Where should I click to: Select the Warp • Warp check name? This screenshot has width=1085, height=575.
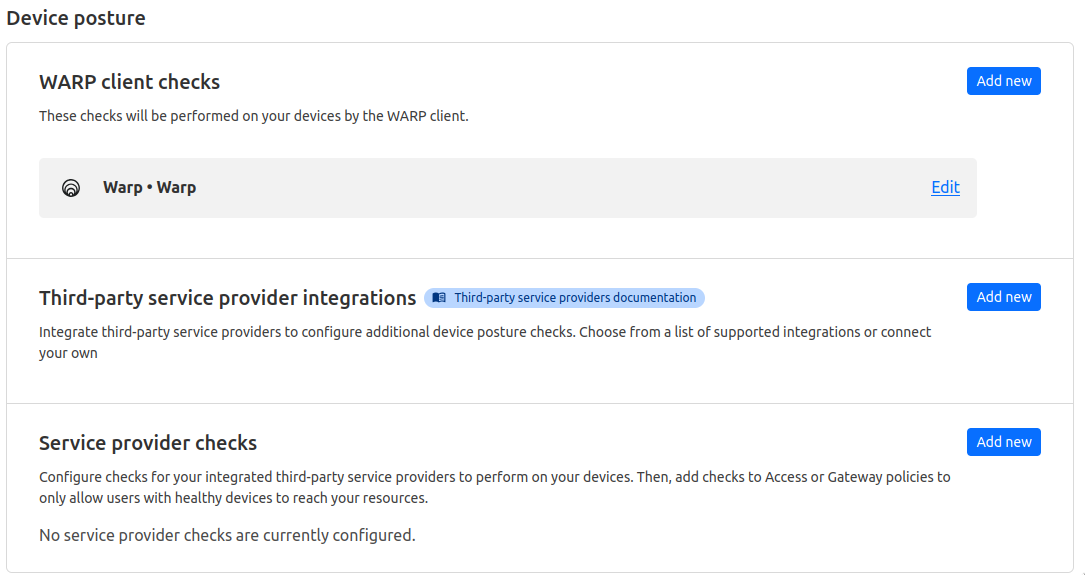tap(149, 188)
